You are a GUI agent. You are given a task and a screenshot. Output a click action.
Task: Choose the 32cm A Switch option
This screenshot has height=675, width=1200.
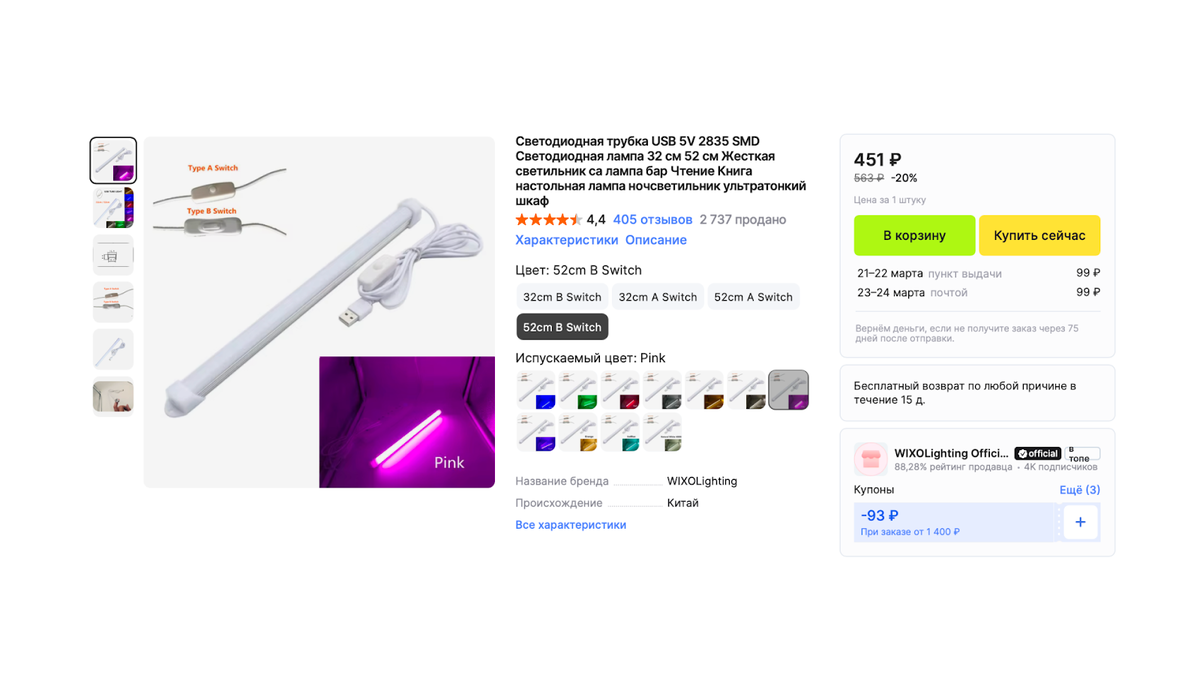pos(657,297)
